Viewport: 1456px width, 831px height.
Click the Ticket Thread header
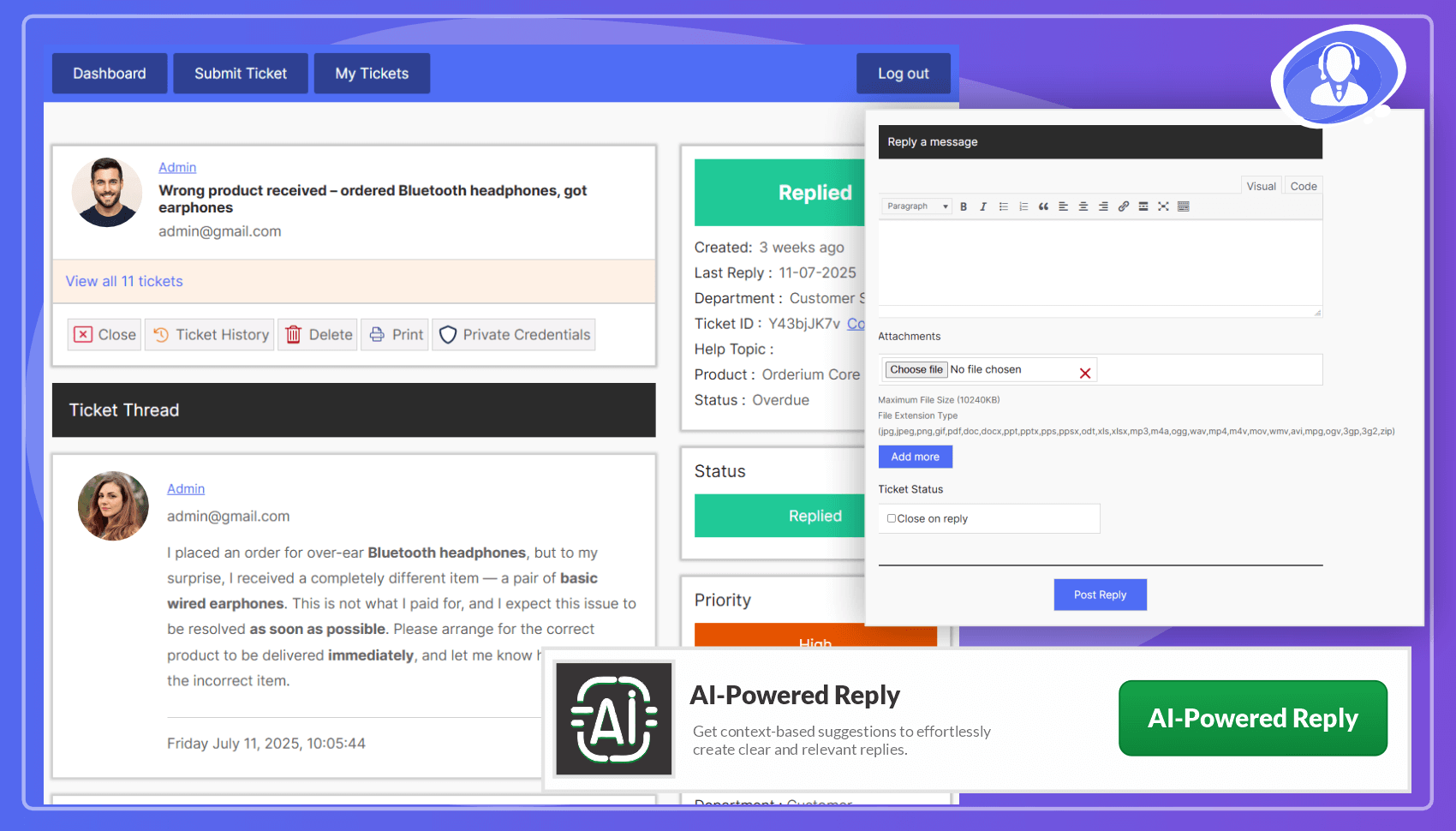coord(354,410)
